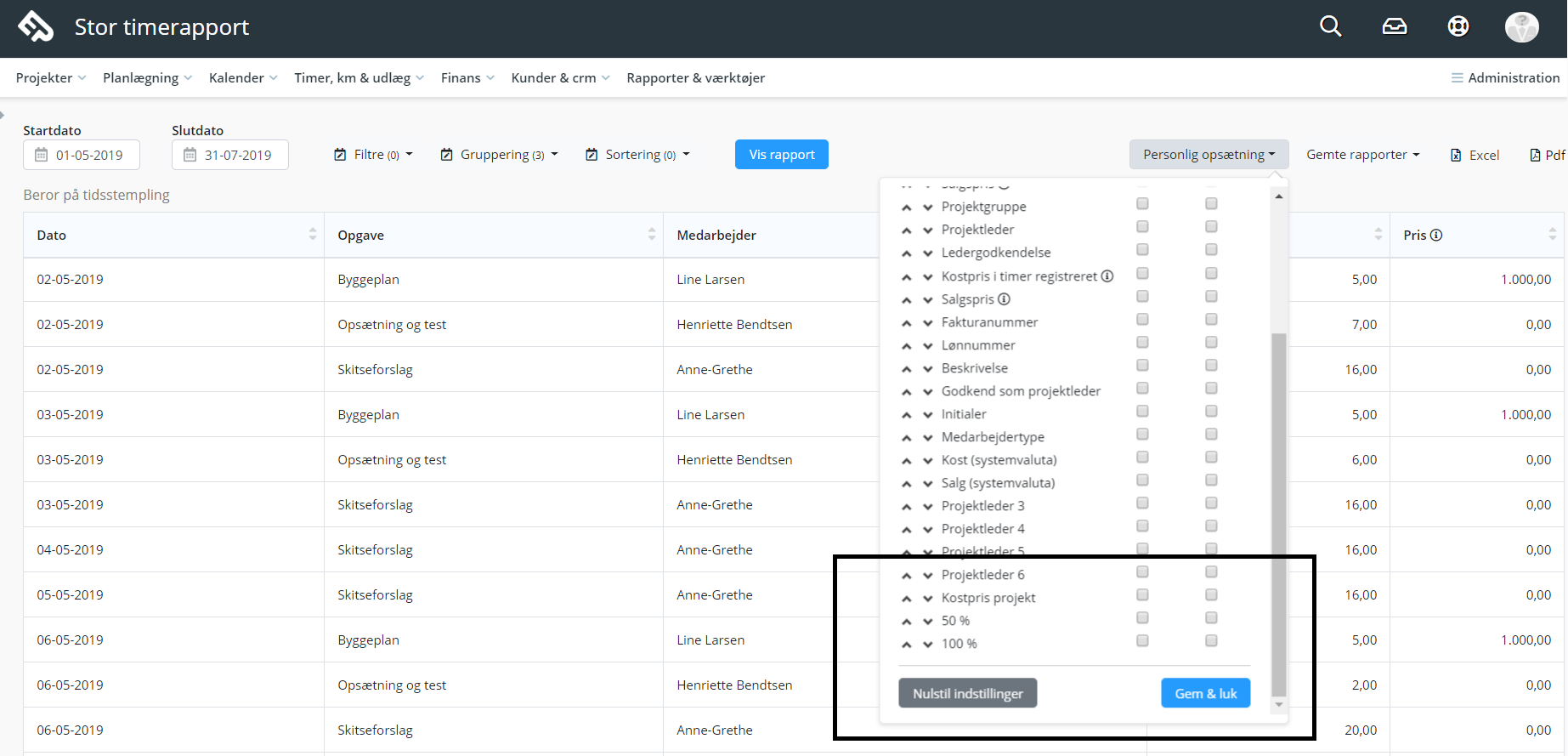Move Projektleder 6 down with arrow
The image size is (1568, 756).
pyautogui.click(x=928, y=576)
